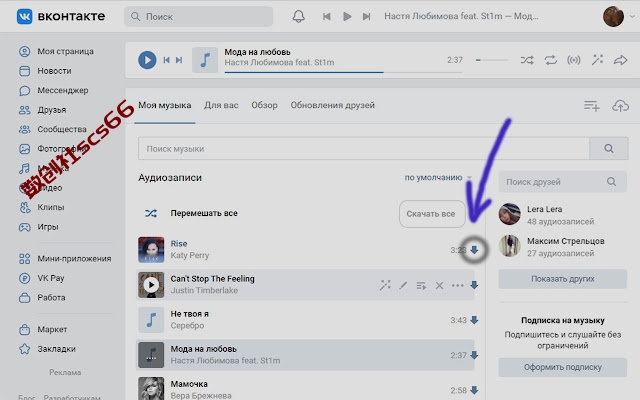Seek in Мода на любовь progress bar
The image size is (640, 400).
pyautogui.click(x=343, y=72)
